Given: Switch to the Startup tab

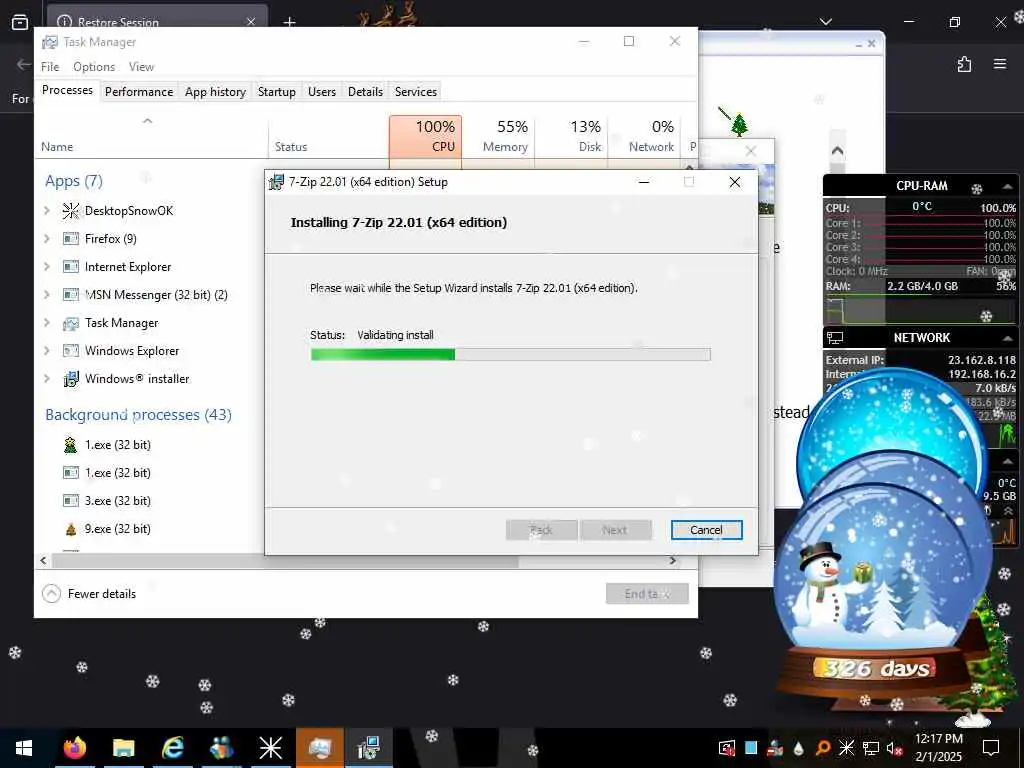Looking at the screenshot, I should (277, 91).
